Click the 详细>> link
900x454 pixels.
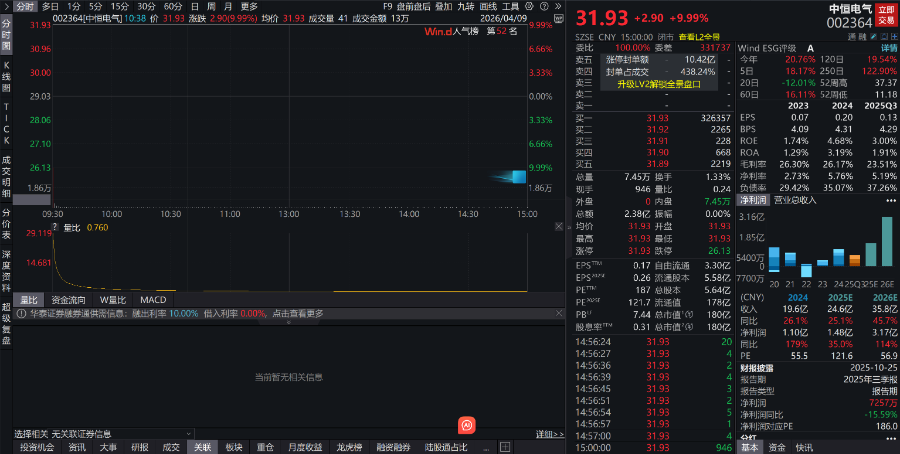click(x=550, y=434)
